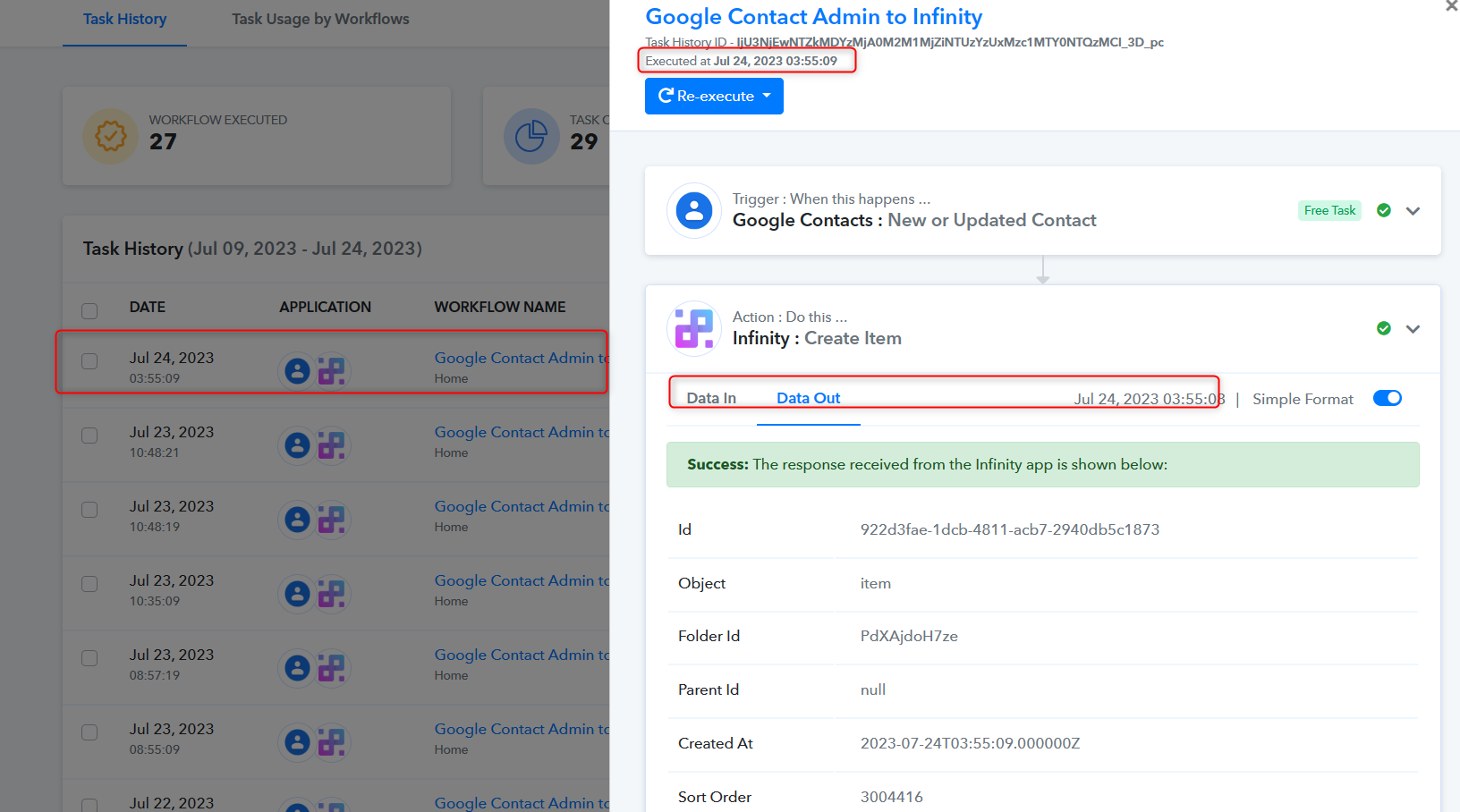This screenshot has height=812, width=1460.
Task: Open the Re-execute dropdown
Action: [x=714, y=96]
